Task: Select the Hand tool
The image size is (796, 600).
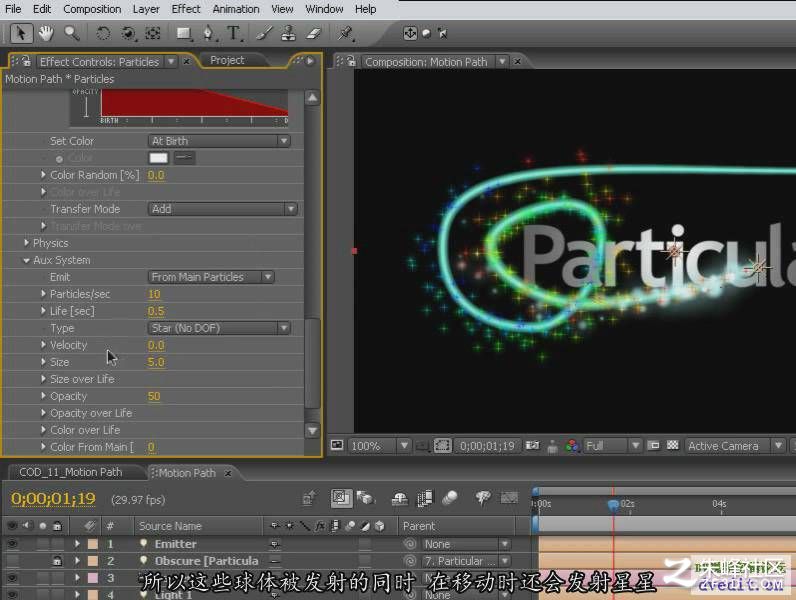Action: tap(46, 34)
